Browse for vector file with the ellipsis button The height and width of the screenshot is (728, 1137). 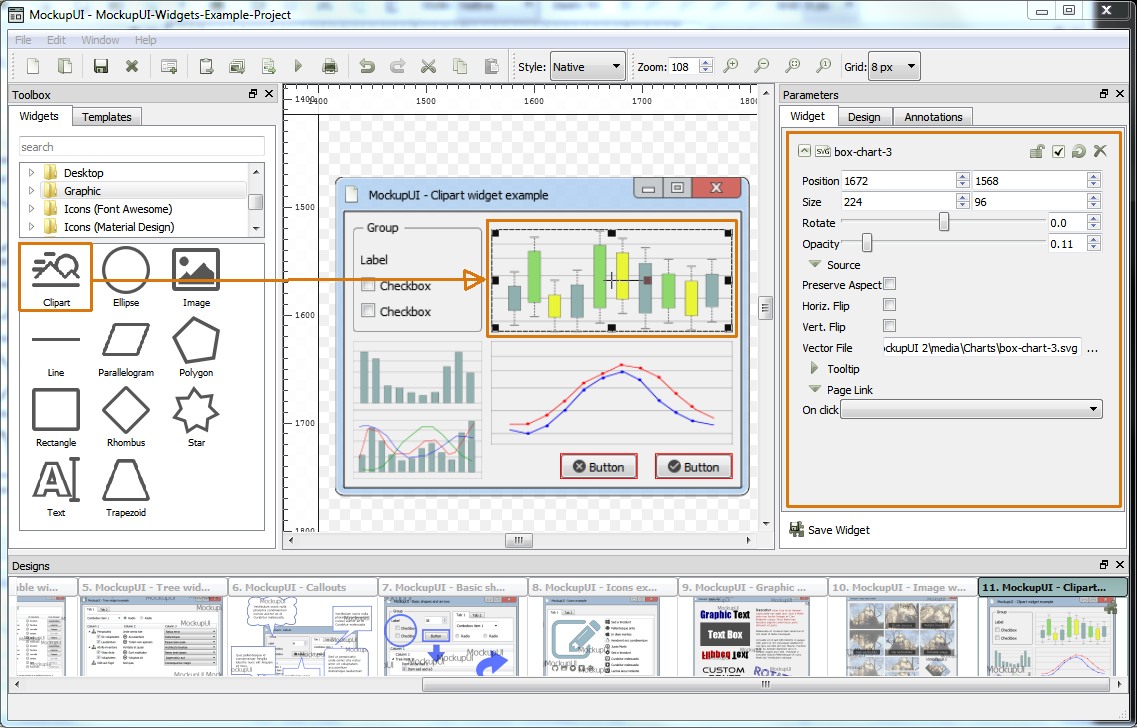[1092, 348]
